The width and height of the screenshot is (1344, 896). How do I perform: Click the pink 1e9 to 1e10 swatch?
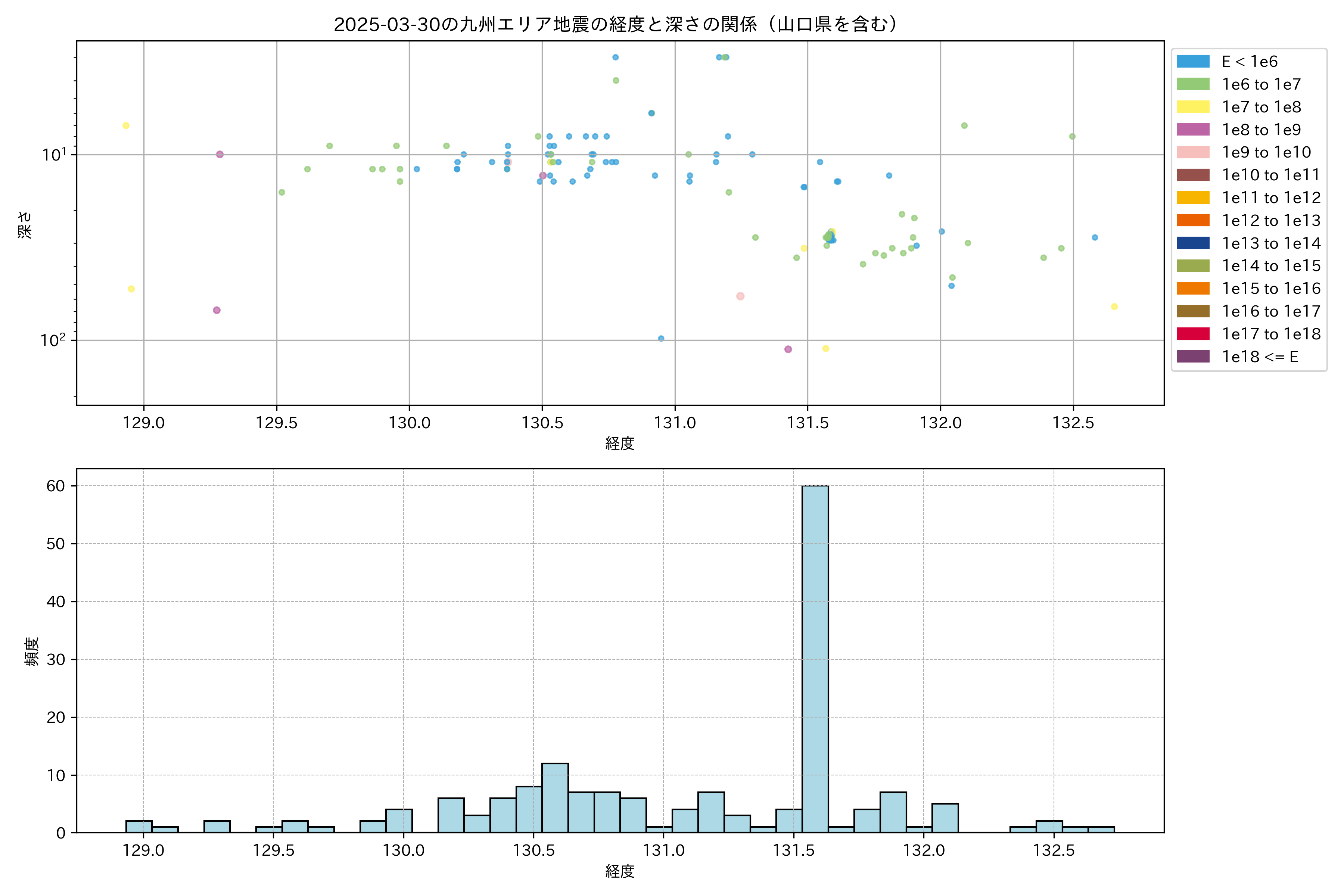1192,152
